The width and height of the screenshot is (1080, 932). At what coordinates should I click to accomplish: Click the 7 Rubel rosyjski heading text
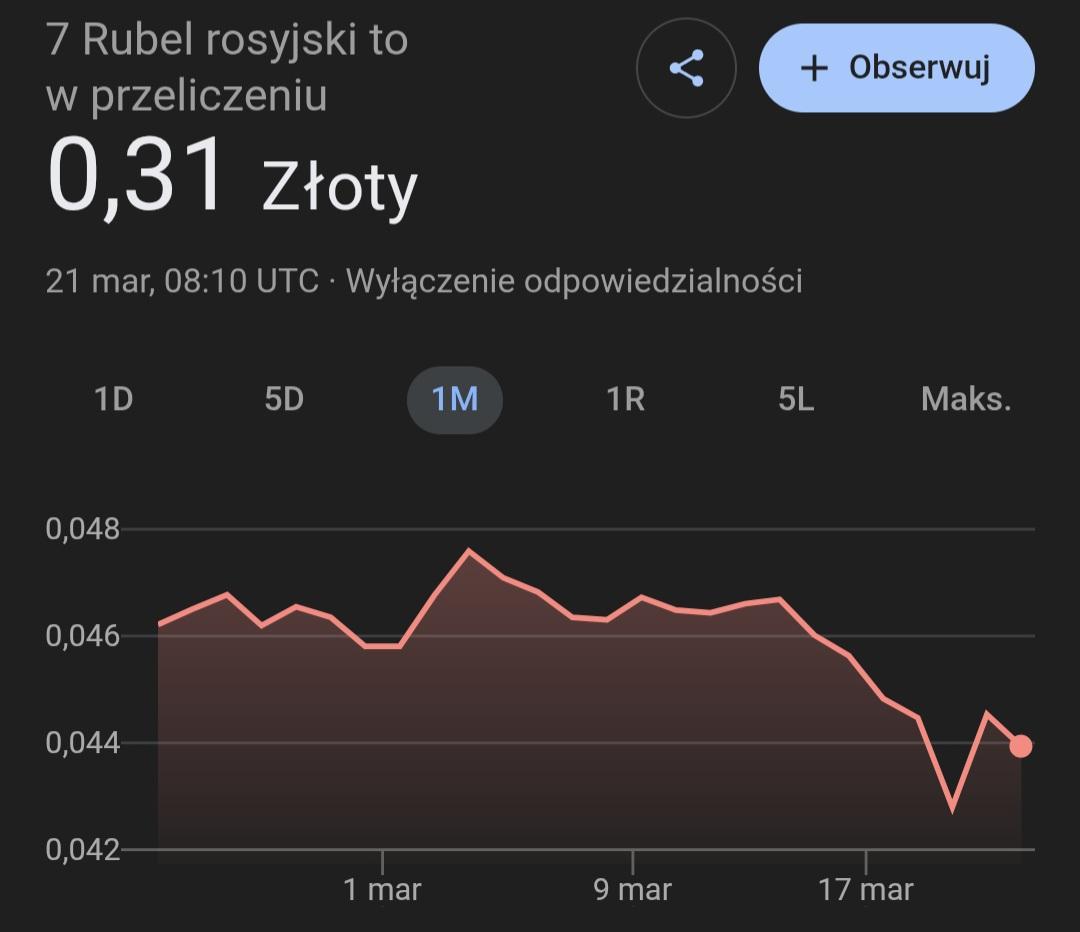tap(227, 41)
